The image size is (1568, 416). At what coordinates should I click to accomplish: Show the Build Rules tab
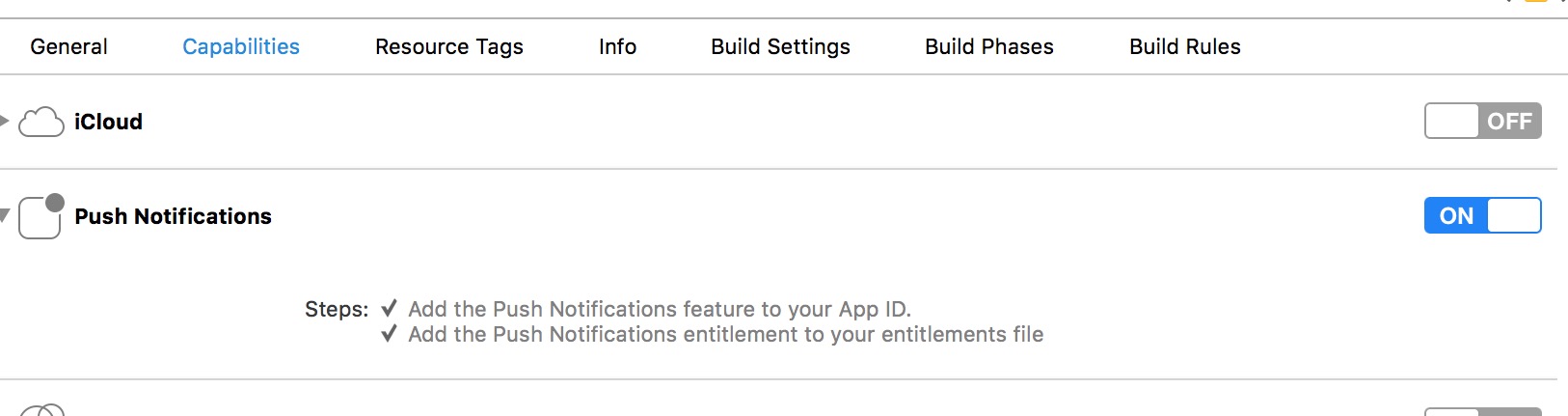pyautogui.click(x=1184, y=46)
